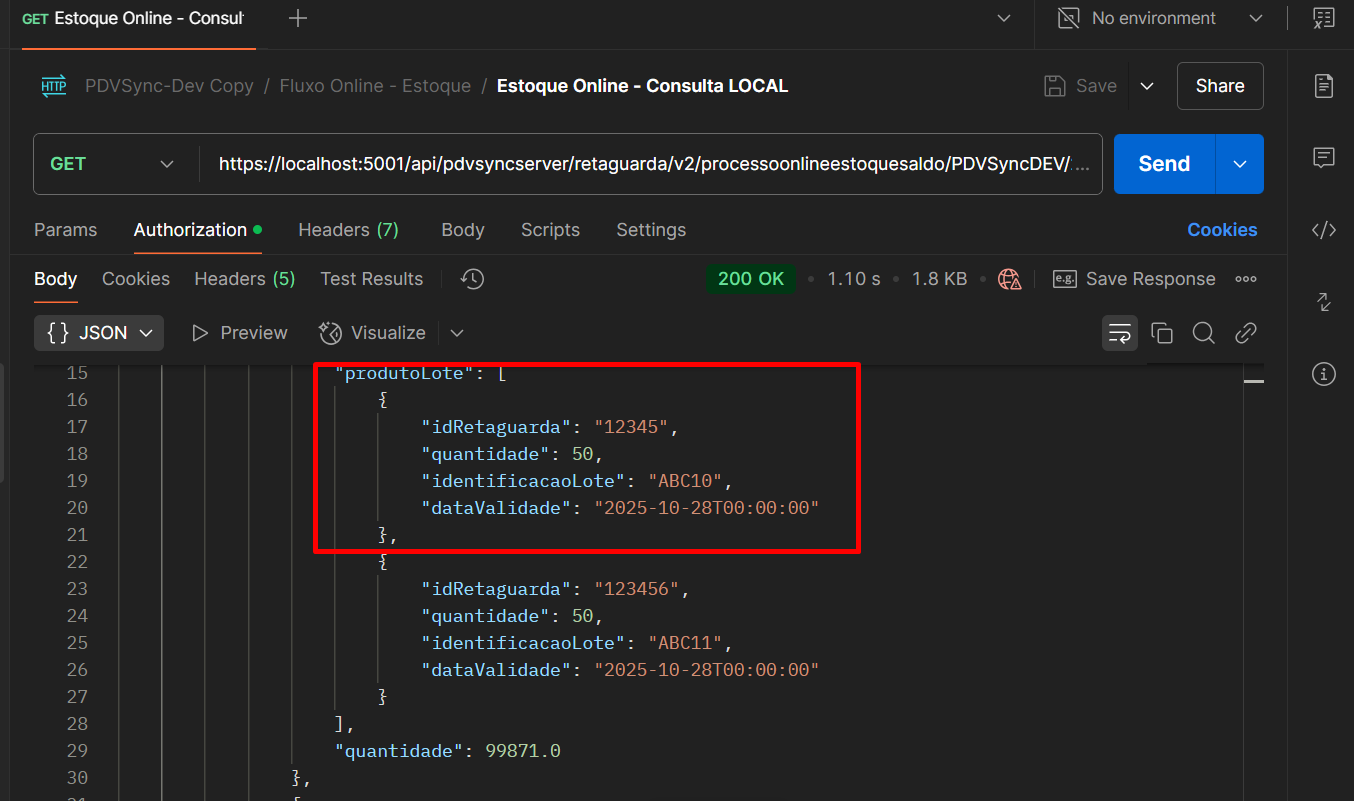This screenshot has height=801, width=1354.
Task: Open the Test Results response tab
Action: [x=371, y=279]
